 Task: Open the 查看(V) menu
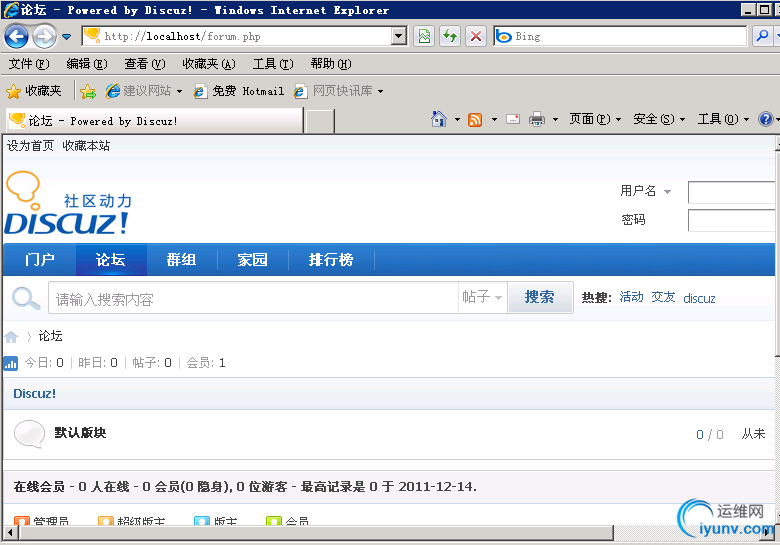click(x=145, y=64)
